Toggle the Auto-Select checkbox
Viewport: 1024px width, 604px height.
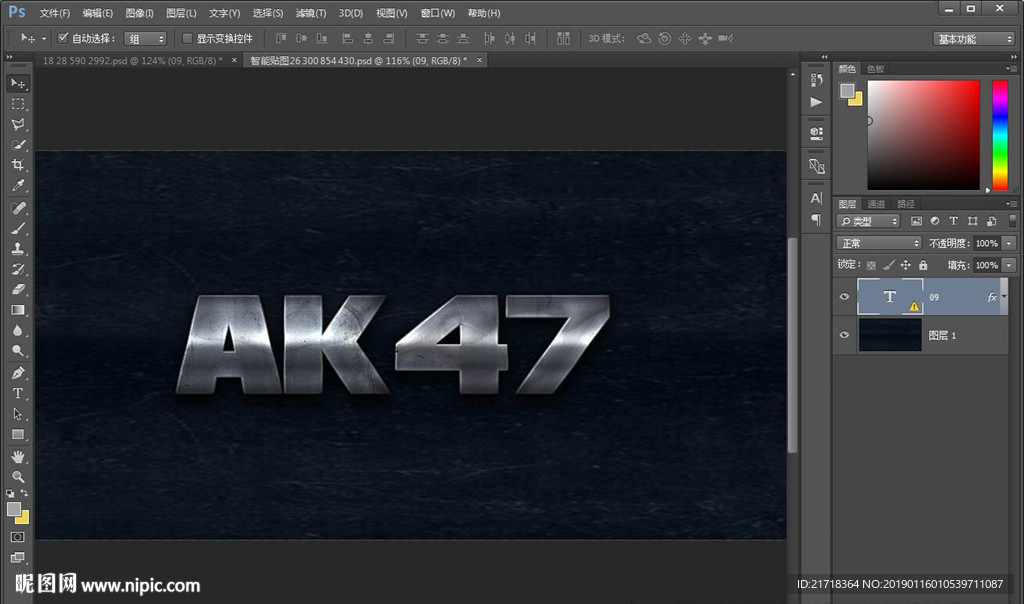[63, 38]
